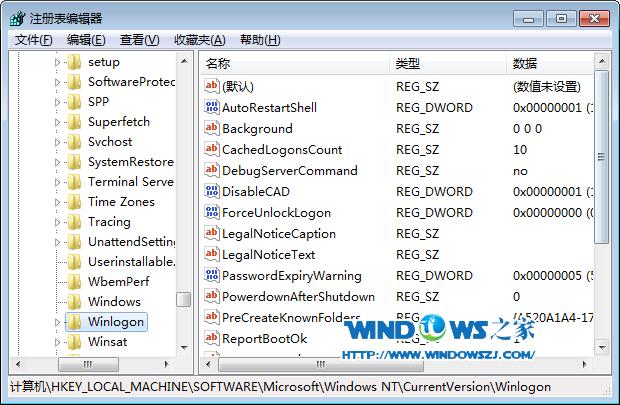This screenshot has height=405, width=620.
Task: Click value list scroll up arrow
Action: point(602,61)
